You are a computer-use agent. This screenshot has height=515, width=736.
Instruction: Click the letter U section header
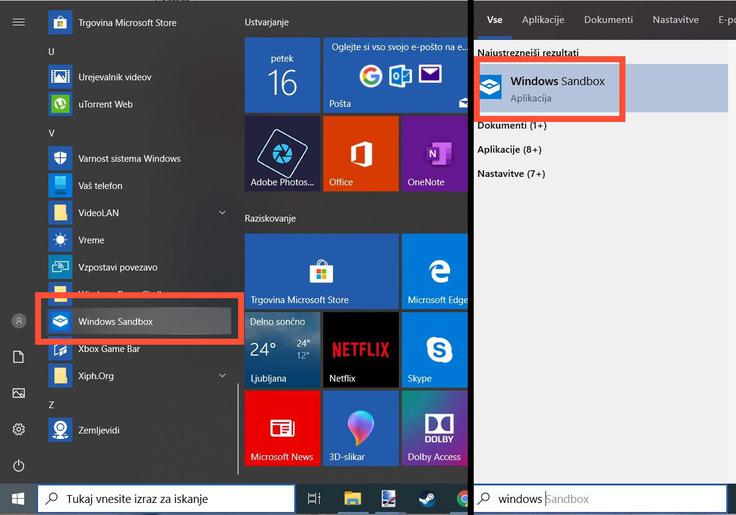click(51, 52)
